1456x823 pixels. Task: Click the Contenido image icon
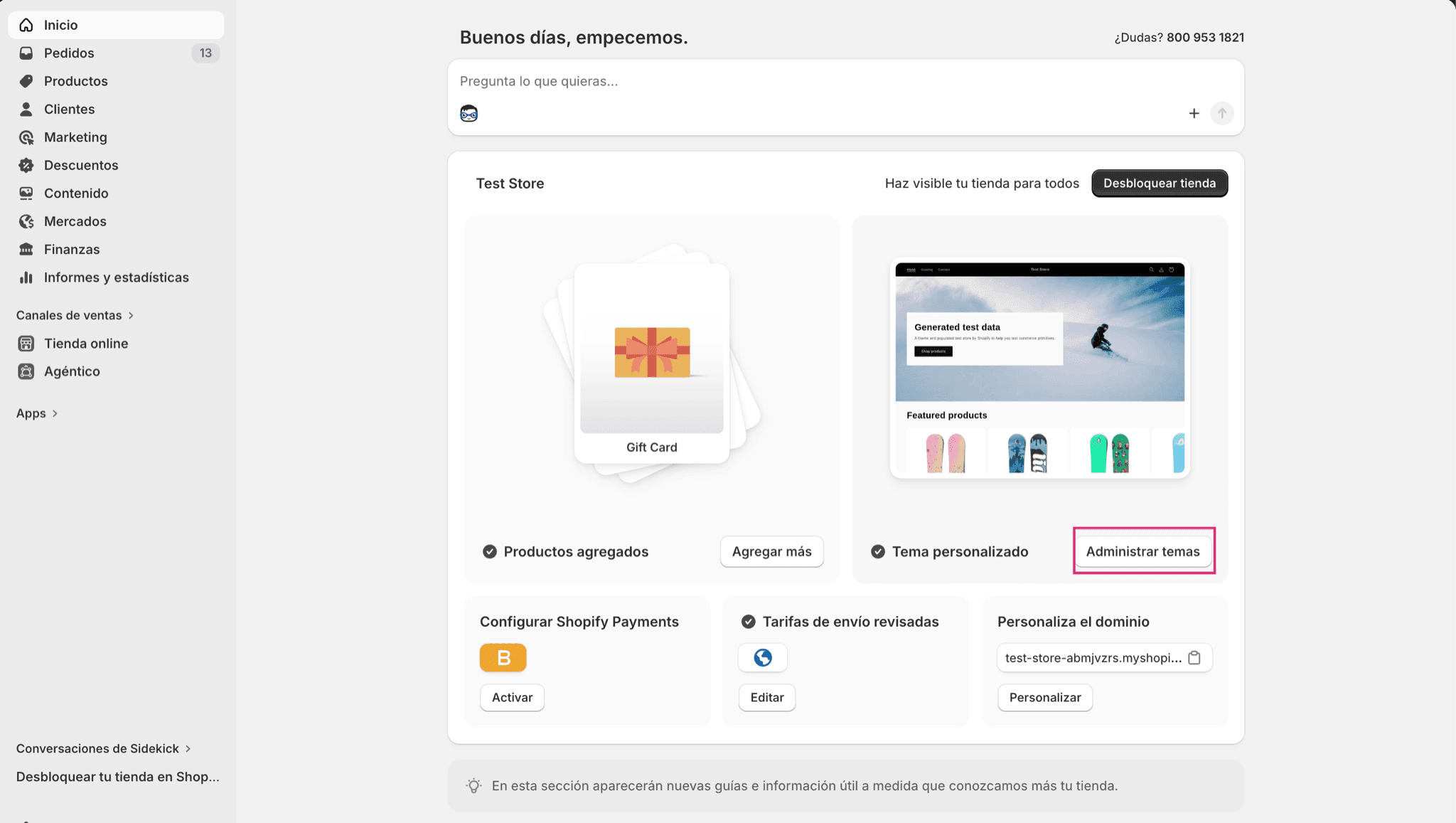[26, 193]
